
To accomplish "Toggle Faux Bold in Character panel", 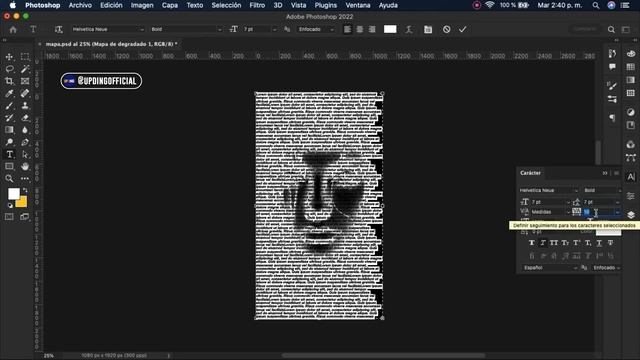I will coord(531,243).
